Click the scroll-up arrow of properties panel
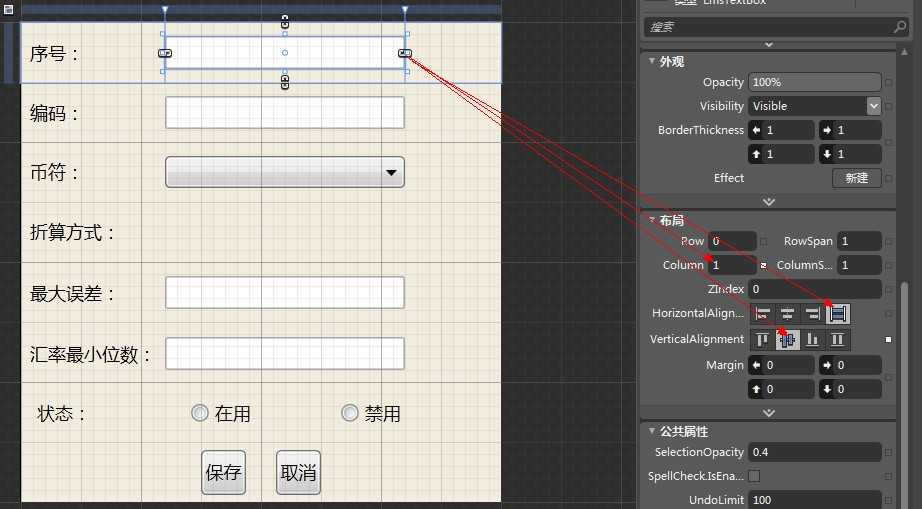The width and height of the screenshot is (922, 509). [x=904, y=52]
